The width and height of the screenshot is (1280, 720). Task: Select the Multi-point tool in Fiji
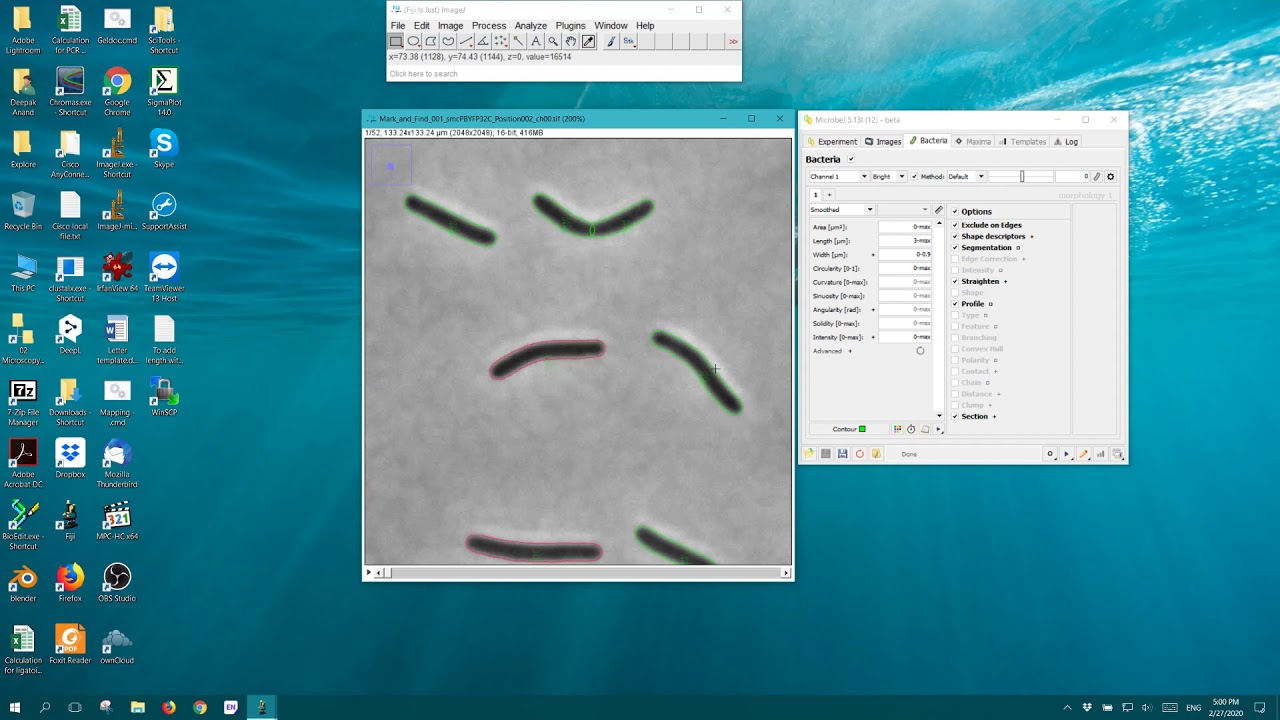tap(501, 41)
